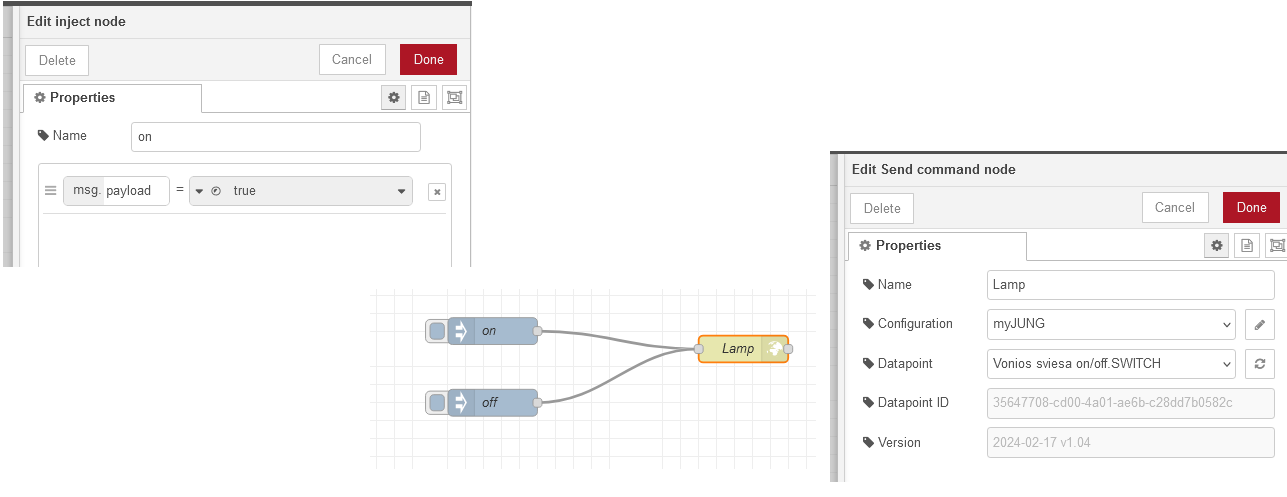1287x497 pixels.
Task: Switch to inject node Properties tab
Action: tap(112, 98)
